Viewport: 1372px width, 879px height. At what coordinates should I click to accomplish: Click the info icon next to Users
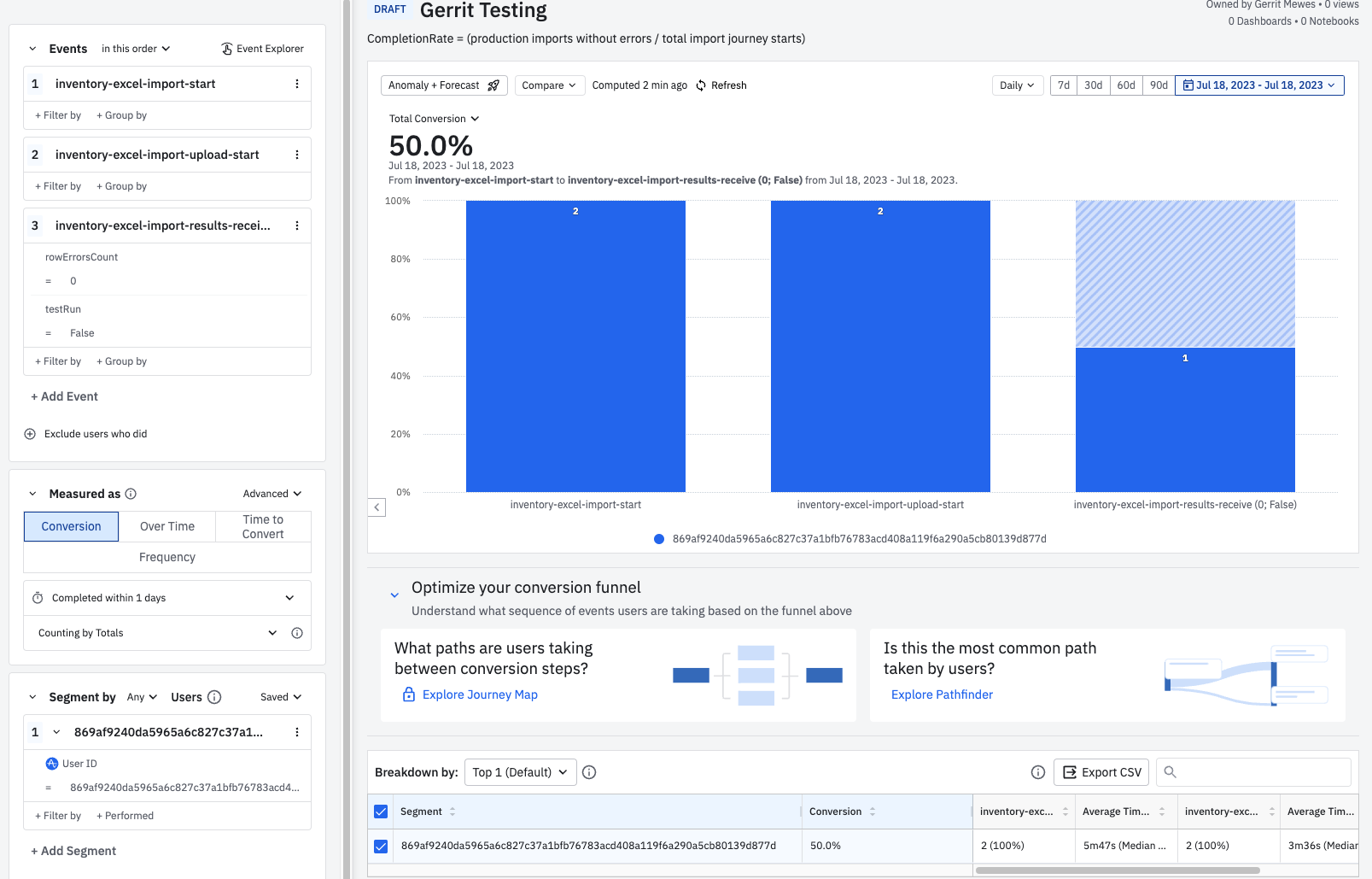point(214,697)
